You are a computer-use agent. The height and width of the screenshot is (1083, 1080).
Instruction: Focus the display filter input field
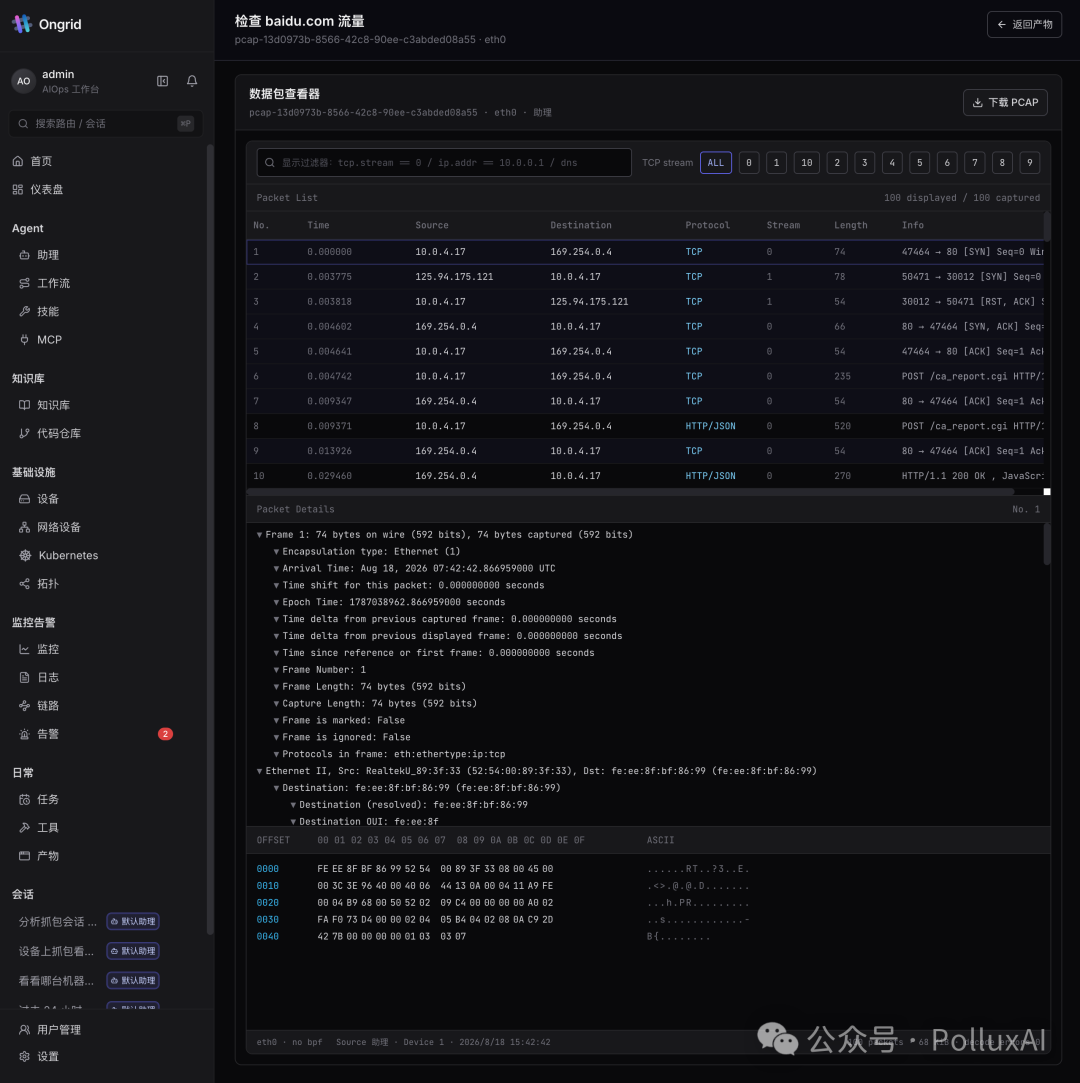click(444, 163)
